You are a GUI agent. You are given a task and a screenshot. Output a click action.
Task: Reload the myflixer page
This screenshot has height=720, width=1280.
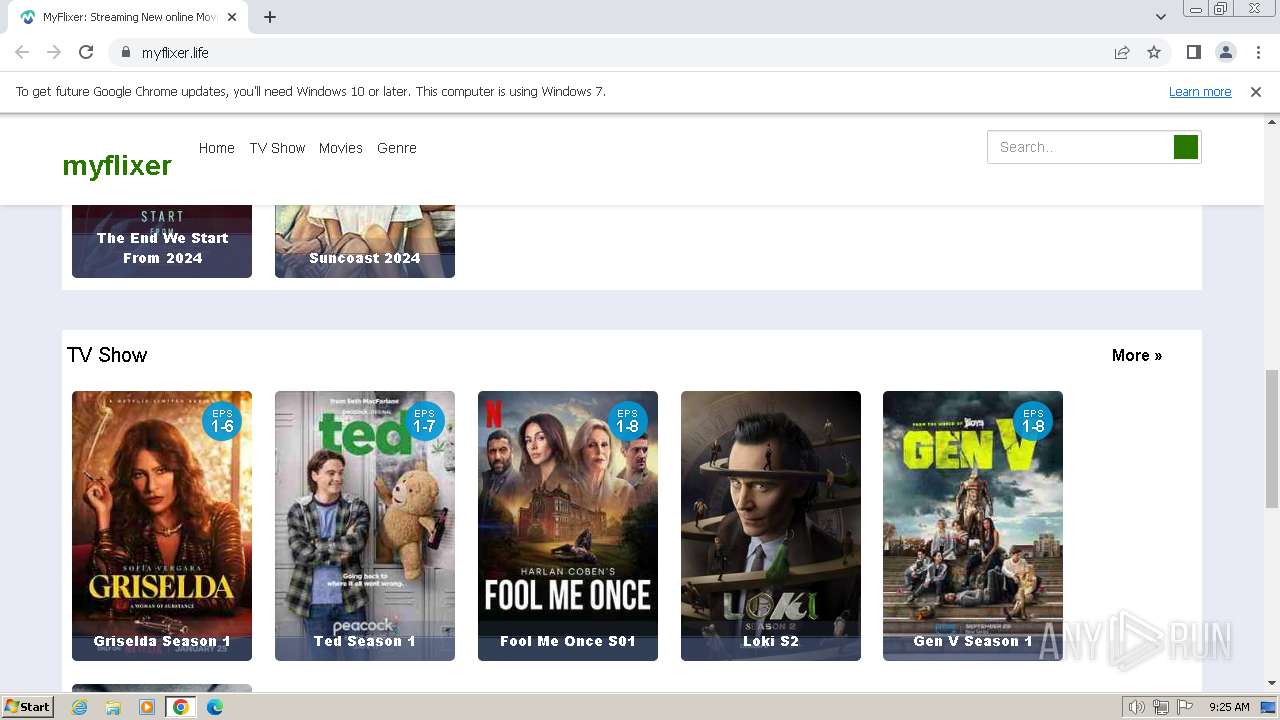click(x=86, y=52)
